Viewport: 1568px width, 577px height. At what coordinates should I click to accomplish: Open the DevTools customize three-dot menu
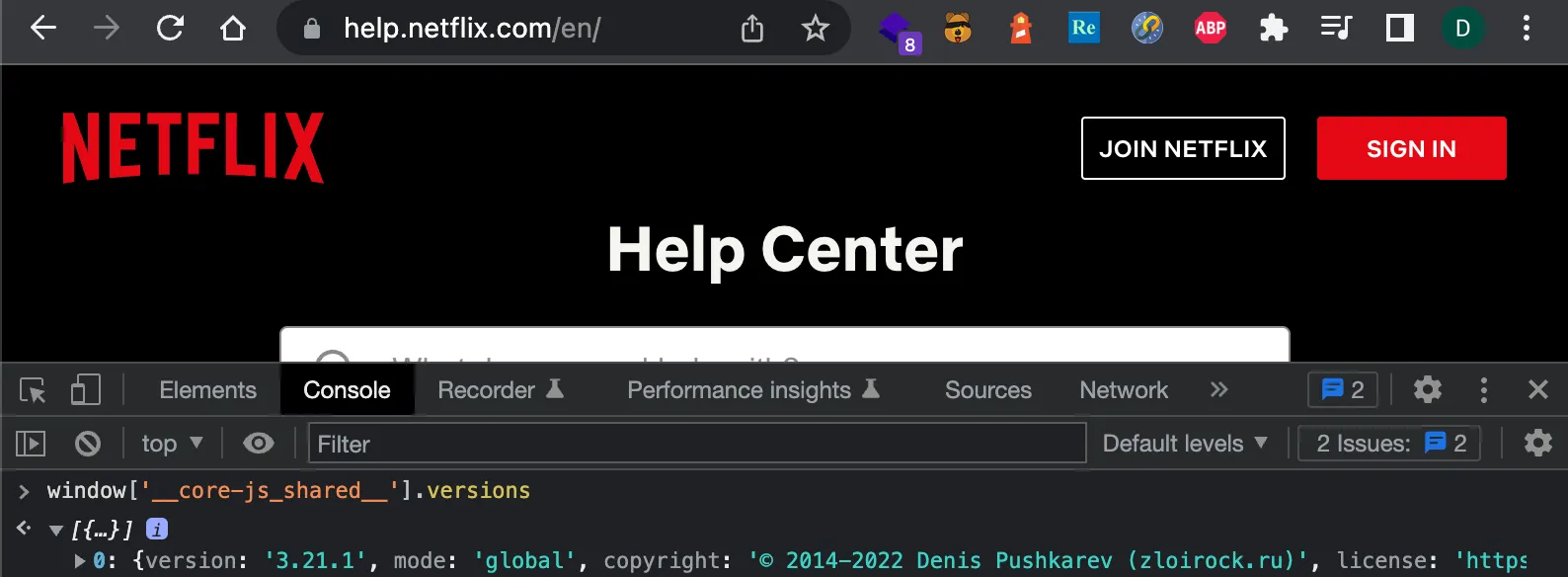(1483, 389)
